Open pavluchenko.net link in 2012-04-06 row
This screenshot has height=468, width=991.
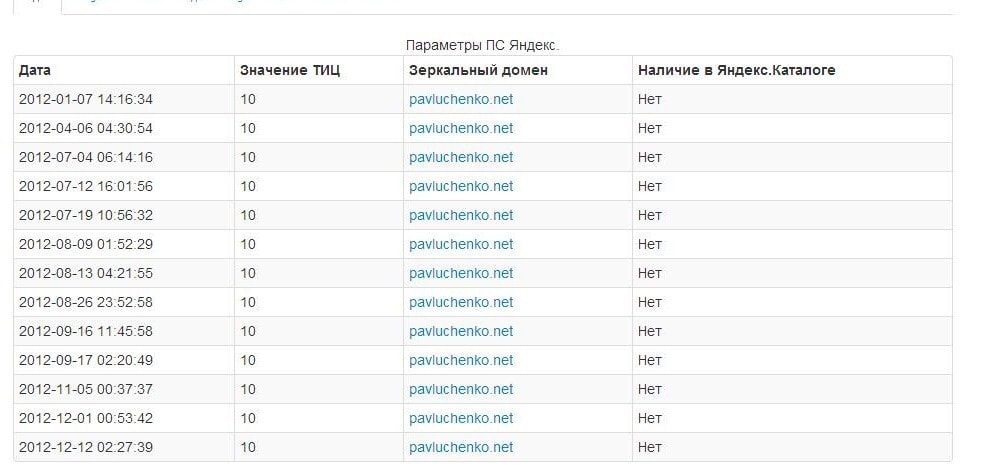tap(461, 128)
